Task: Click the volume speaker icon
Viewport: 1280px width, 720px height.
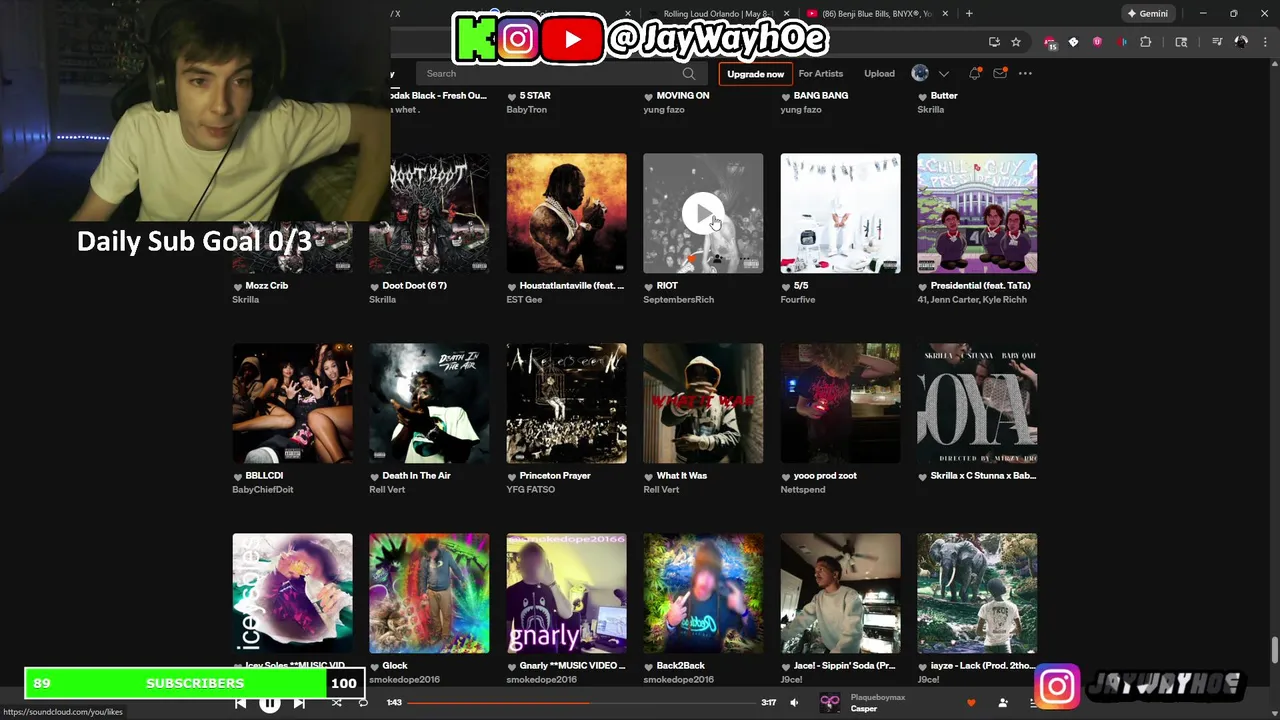Action: pos(794,703)
